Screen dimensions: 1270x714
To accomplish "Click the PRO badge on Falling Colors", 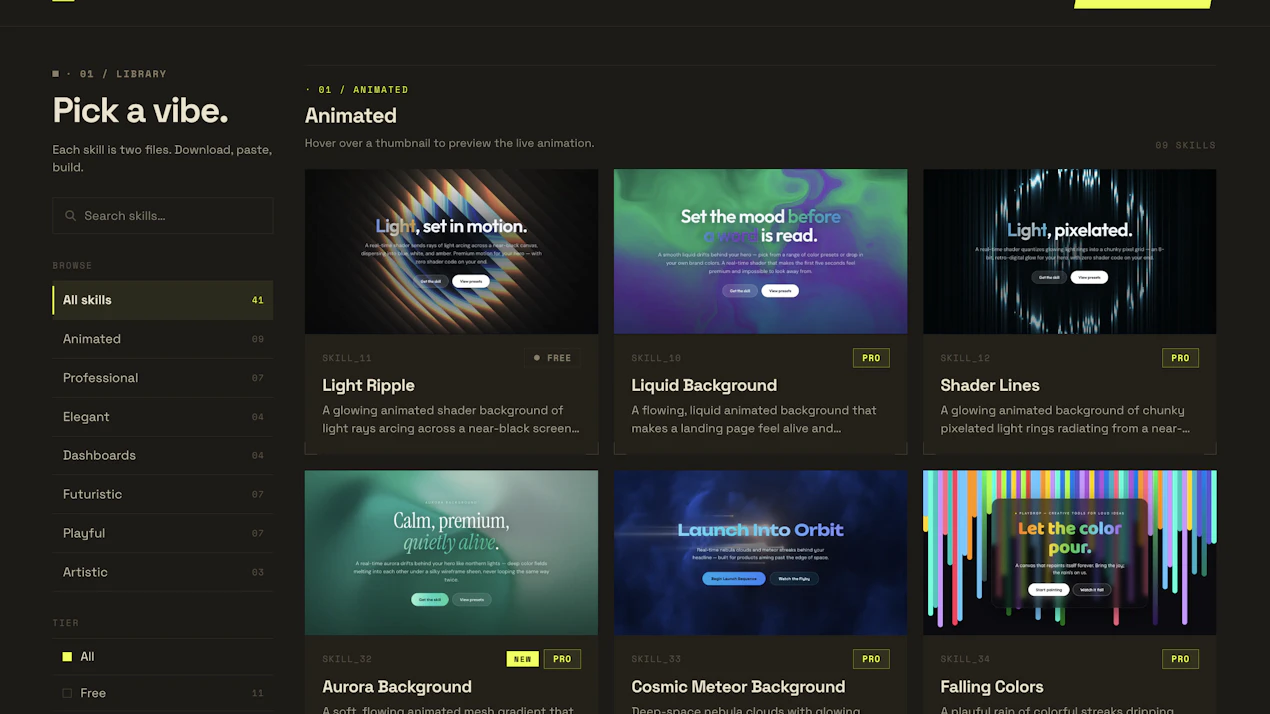I will 1180,659.
